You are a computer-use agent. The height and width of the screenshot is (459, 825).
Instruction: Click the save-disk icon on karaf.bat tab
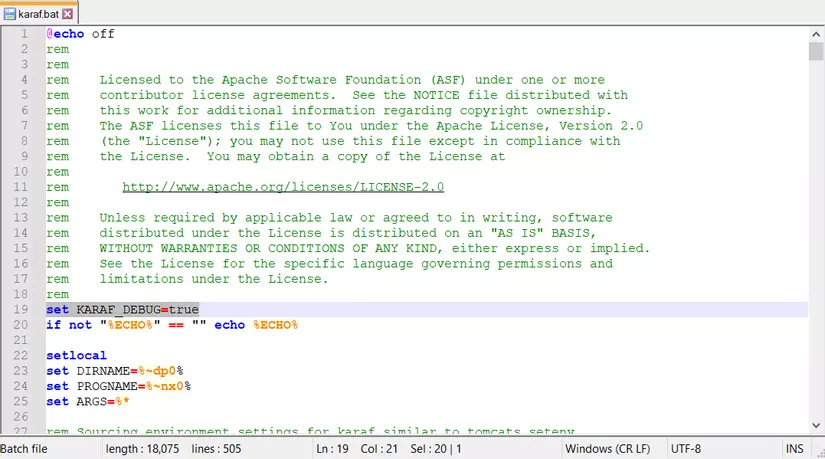[x=9, y=14]
